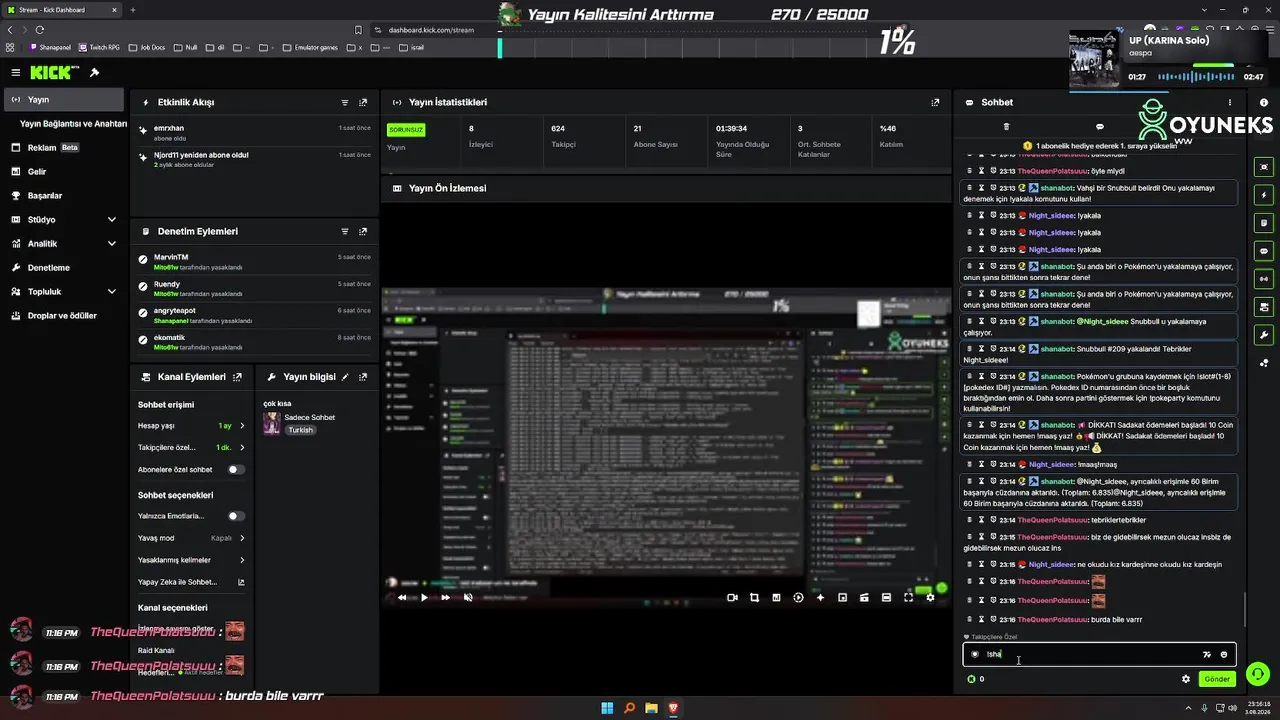Click the wrench icon in right toolbar
Image resolution: width=1280 pixels, height=720 pixels.
point(1264,335)
